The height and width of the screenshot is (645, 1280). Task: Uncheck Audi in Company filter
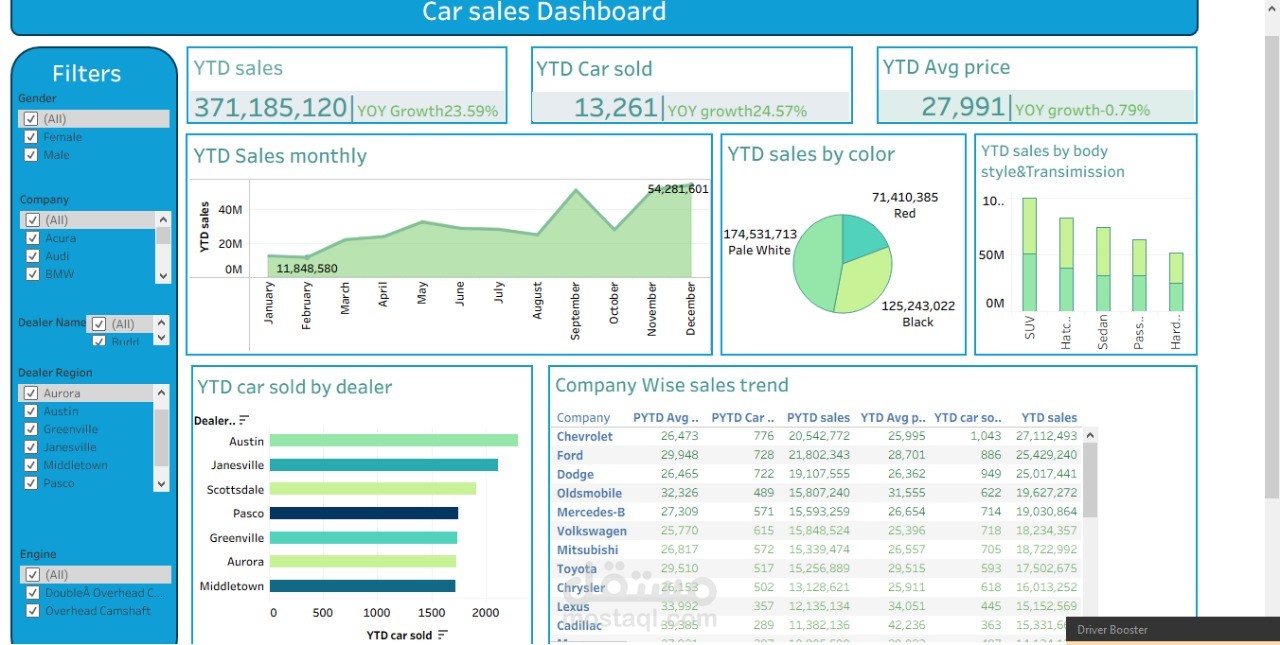point(32,256)
